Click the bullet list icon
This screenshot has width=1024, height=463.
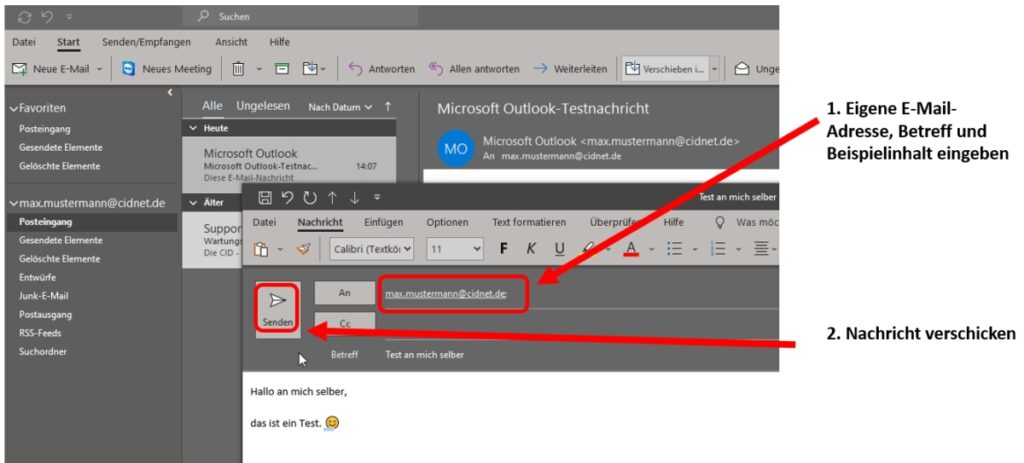click(675, 249)
